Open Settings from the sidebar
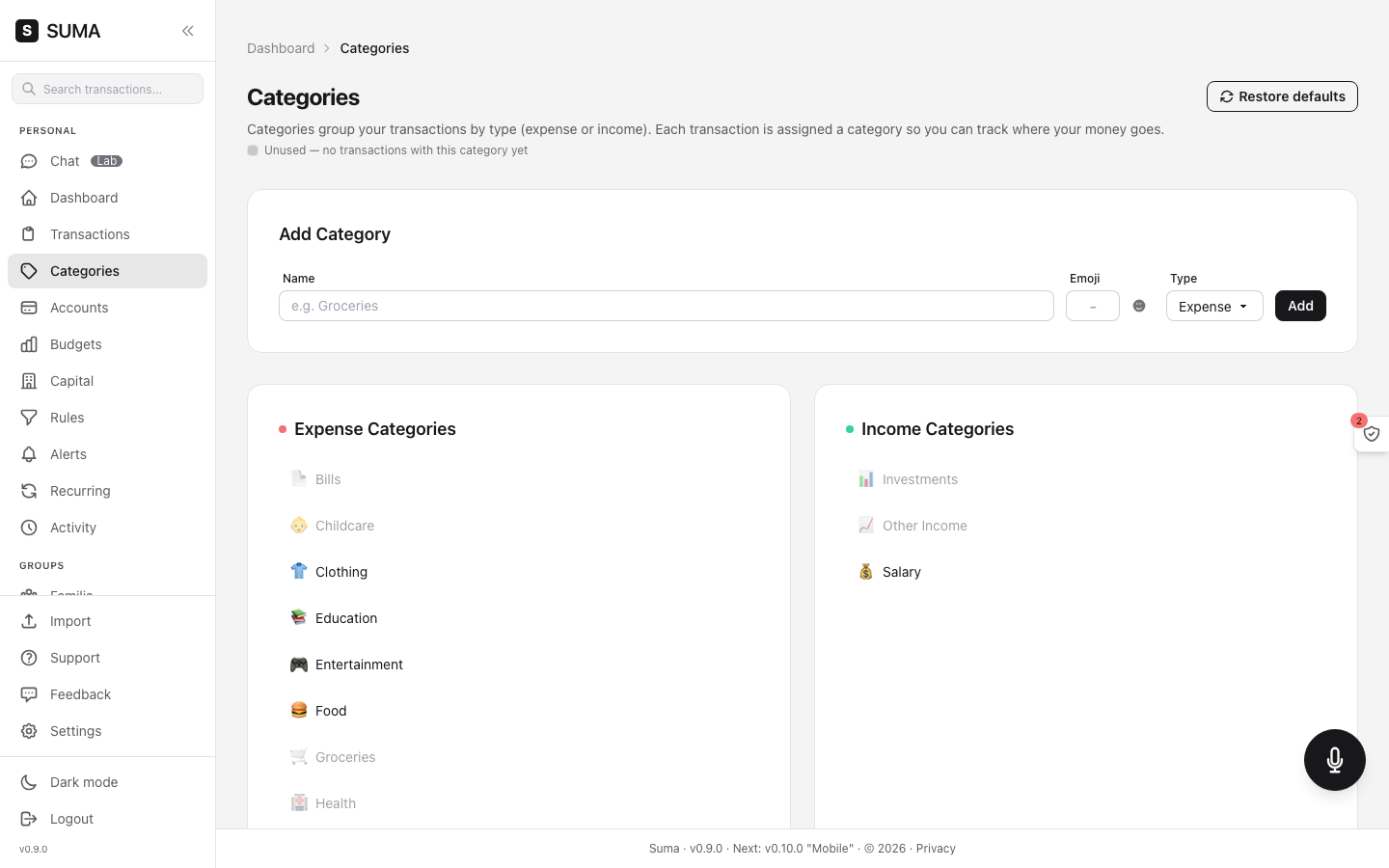Screen dimensions: 1389x868 tap(107, 731)
